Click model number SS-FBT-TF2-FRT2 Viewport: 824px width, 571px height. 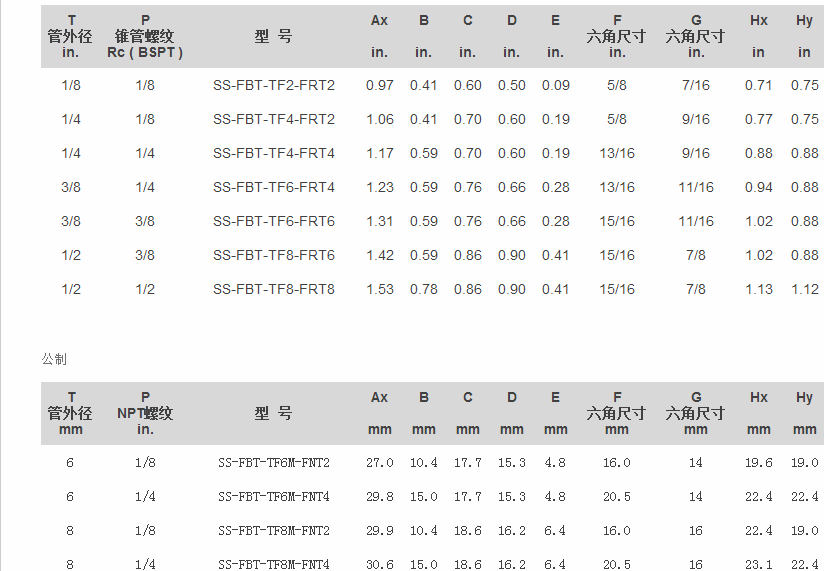(x=273, y=85)
